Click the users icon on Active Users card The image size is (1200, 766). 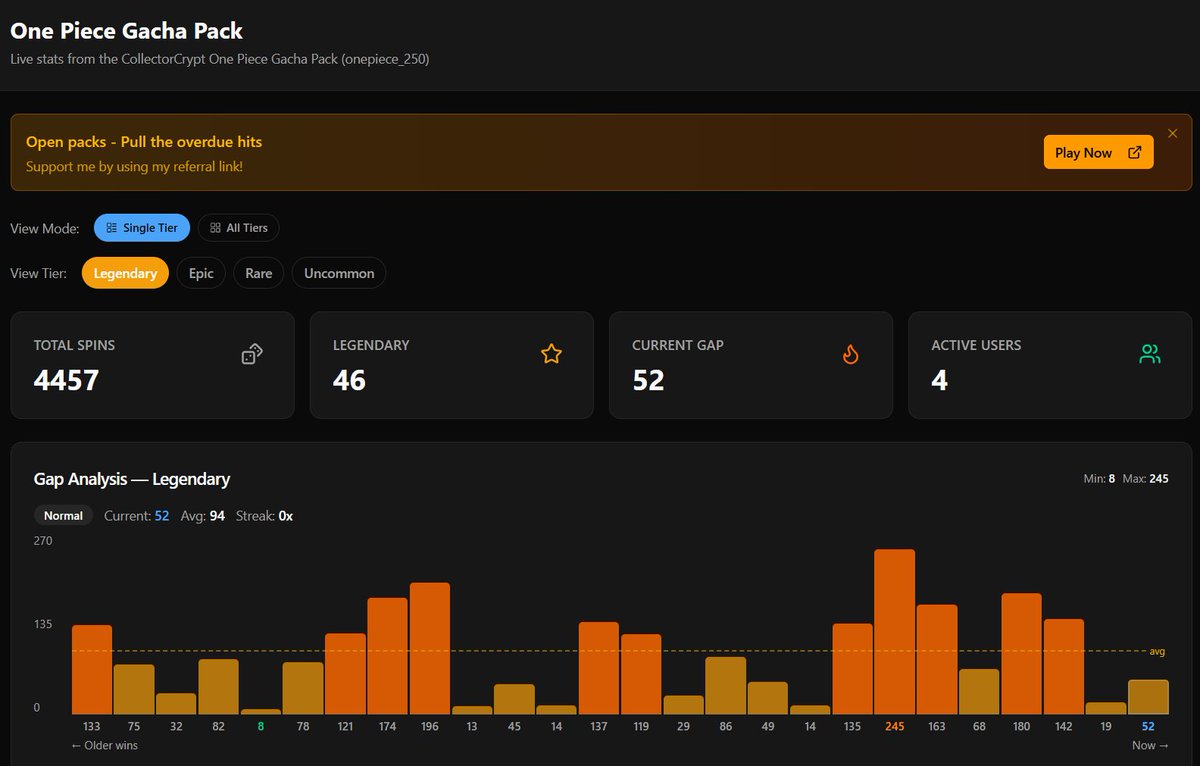(x=1150, y=353)
